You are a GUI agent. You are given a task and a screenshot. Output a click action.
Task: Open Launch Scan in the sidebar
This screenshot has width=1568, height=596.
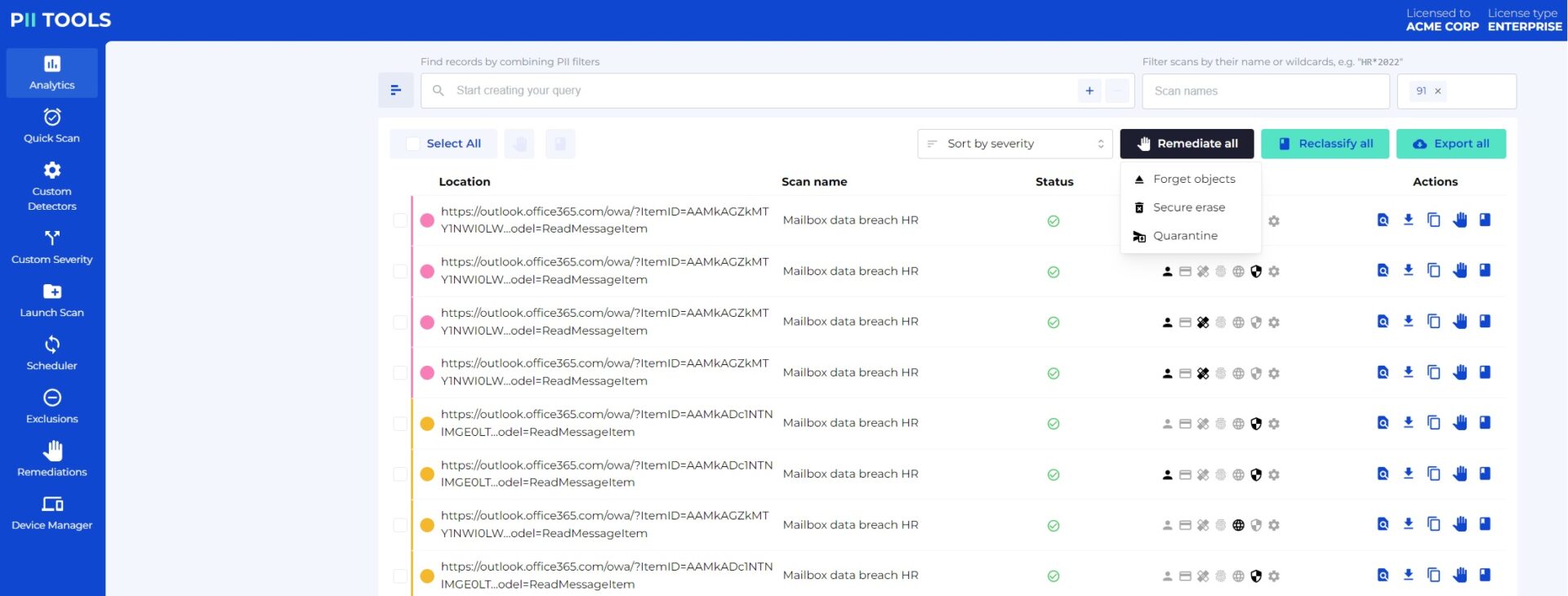pyautogui.click(x=52, y=300)
